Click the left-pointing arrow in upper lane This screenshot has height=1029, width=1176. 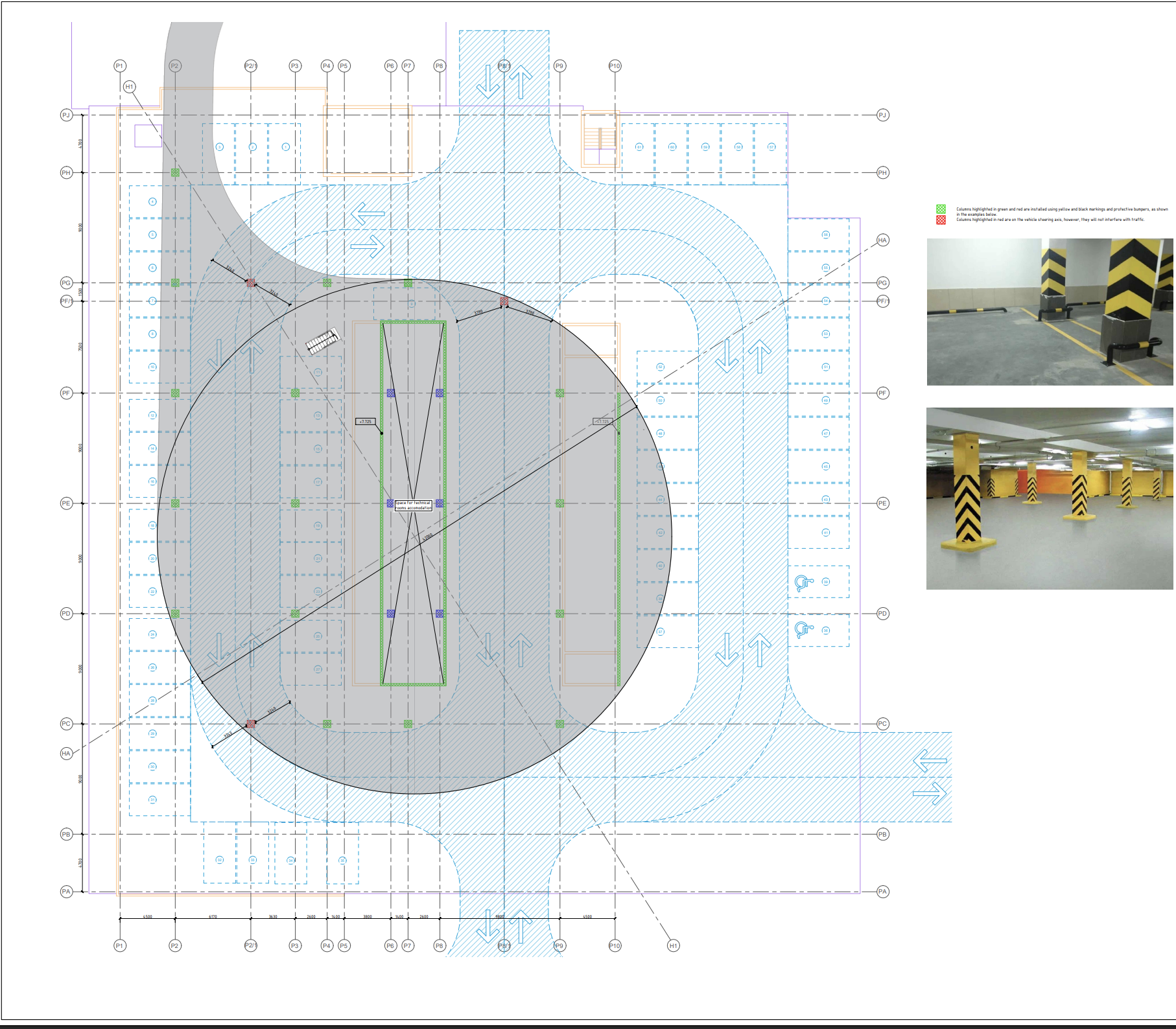(368, 213)
